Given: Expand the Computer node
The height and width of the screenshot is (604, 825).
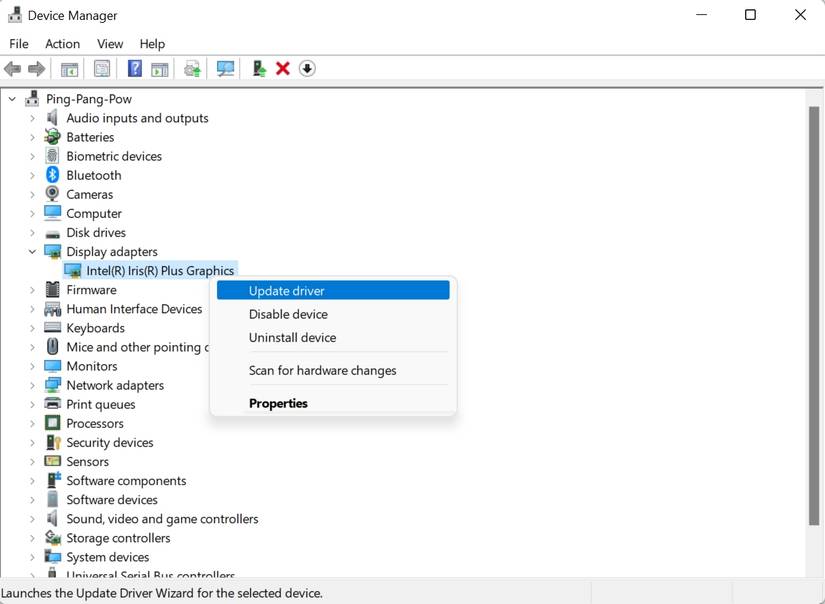Looking at the screenshot, I should coord(33,214).
